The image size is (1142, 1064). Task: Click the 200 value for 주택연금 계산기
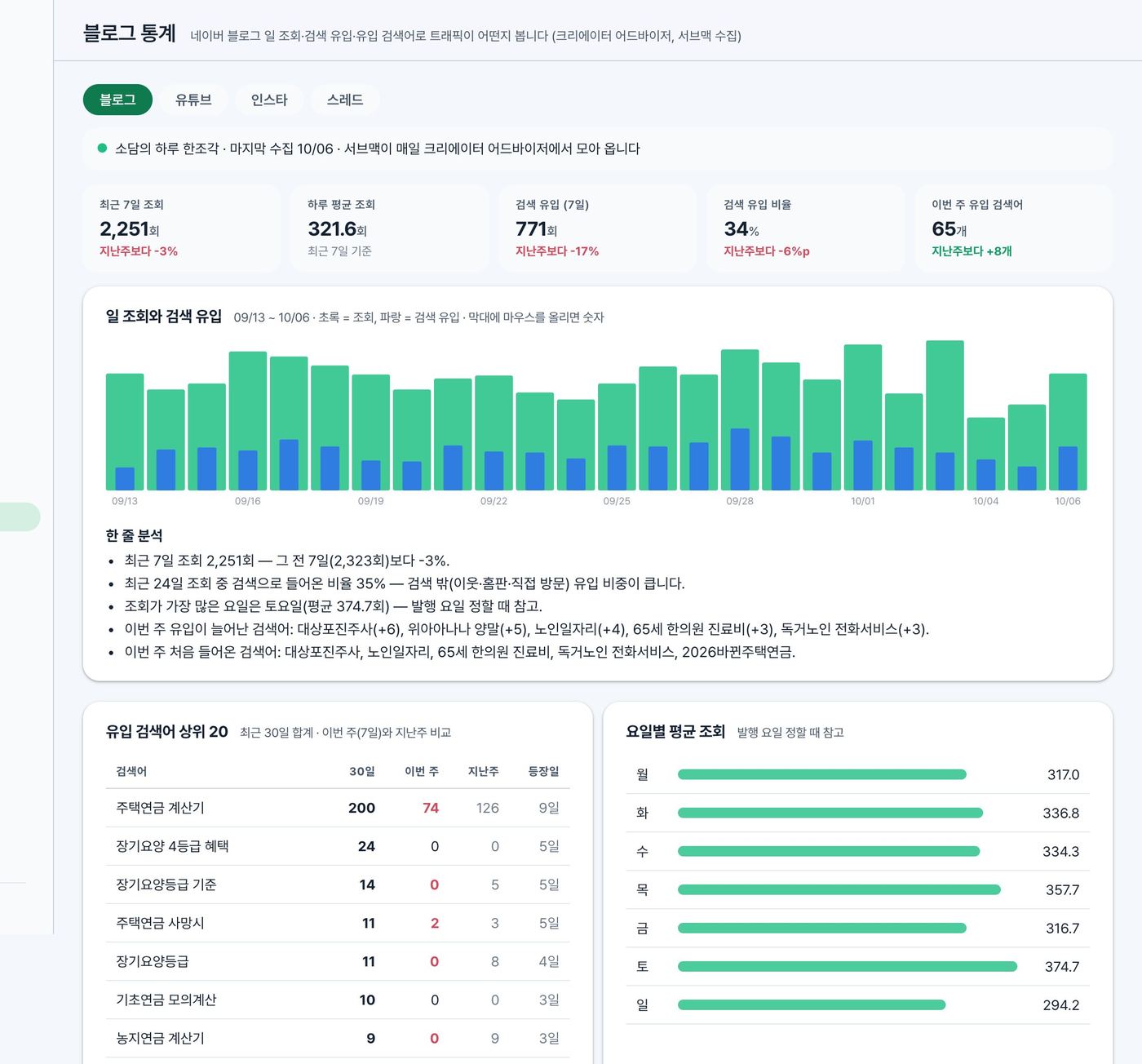(361, 808)
